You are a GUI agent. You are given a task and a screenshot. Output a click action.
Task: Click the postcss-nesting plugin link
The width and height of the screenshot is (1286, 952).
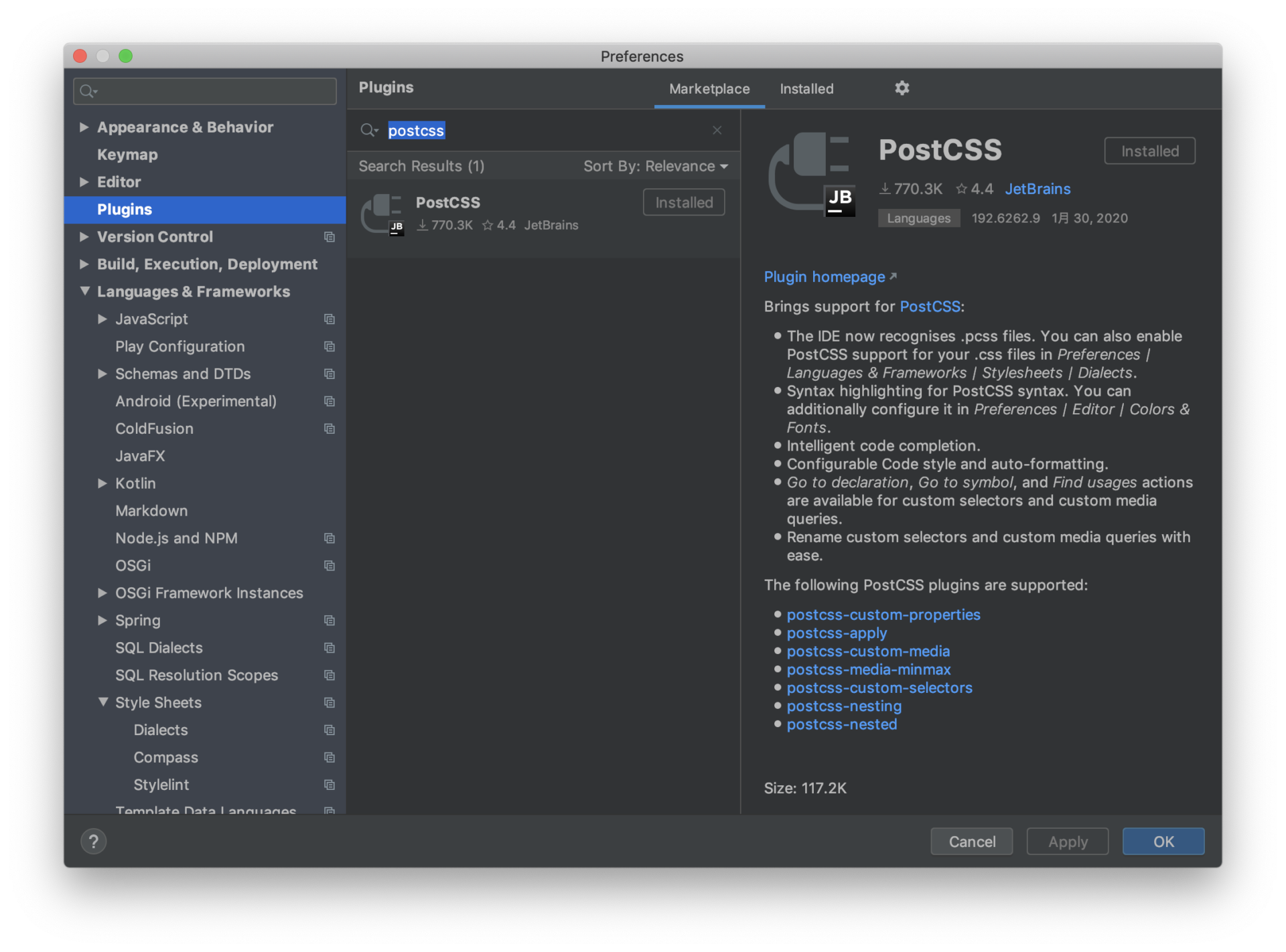[843, 706]
